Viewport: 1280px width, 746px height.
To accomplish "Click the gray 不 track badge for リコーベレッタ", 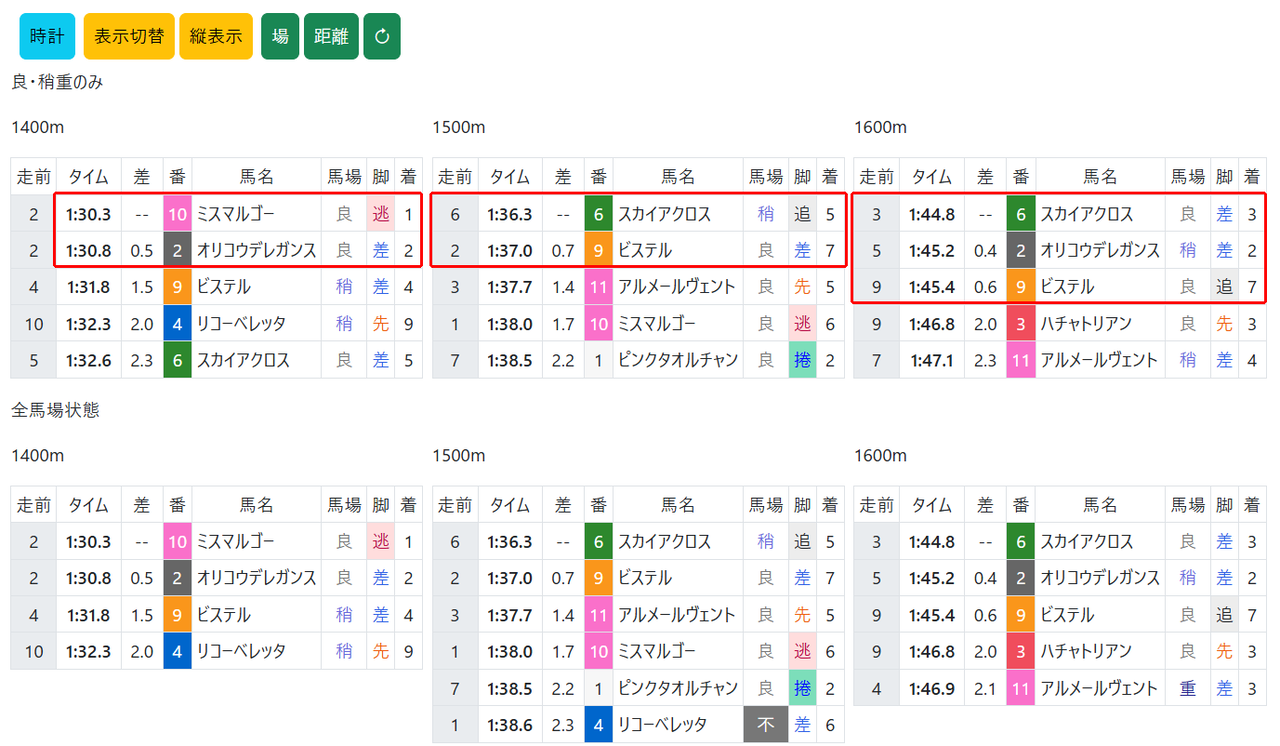I will pos(766,724).
